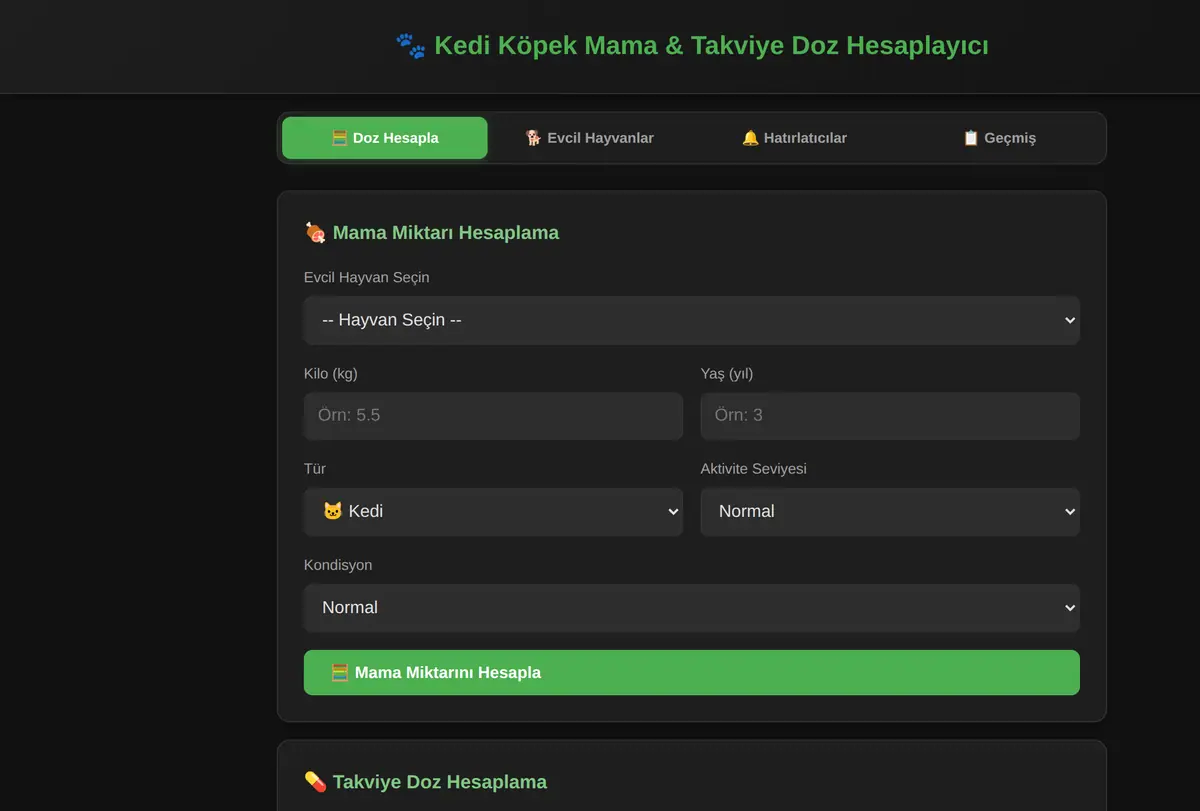Switch to the Evcil Hayvanlar tab
The image size is (1200, 811).
590,138
